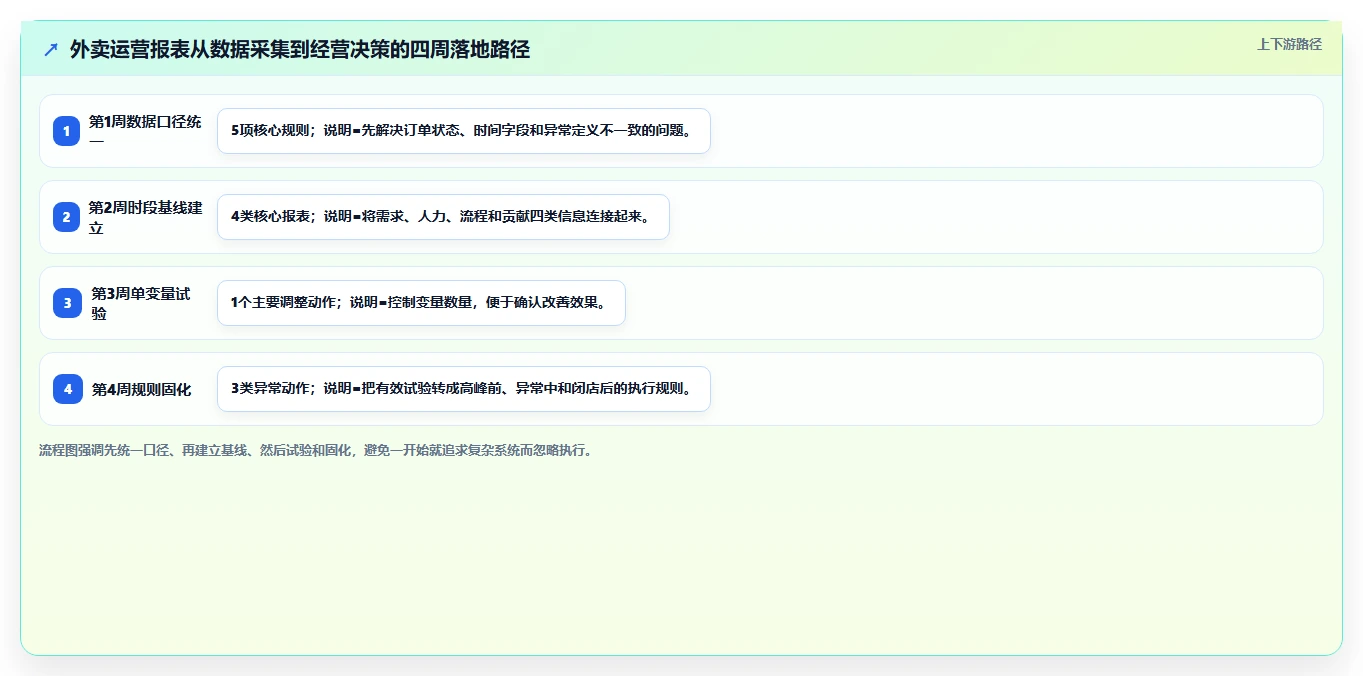Select the 第4周规则固化 label
The height and width of the screenshot is (676, 1363).
click(x=141, y=389)
